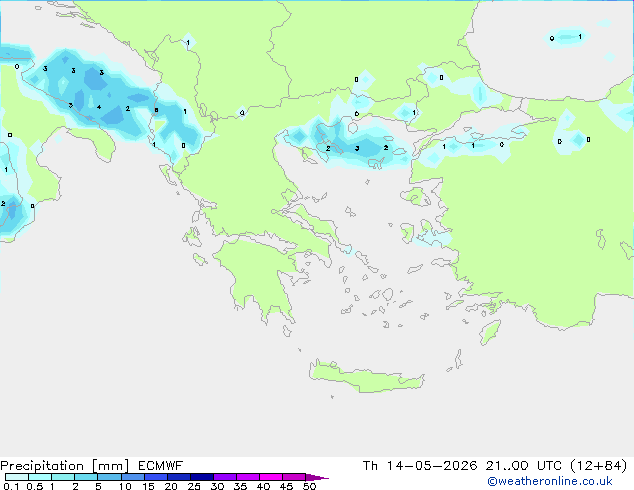Click the '15' legend scale label
The image size is (634, 490).
[148, 486]
